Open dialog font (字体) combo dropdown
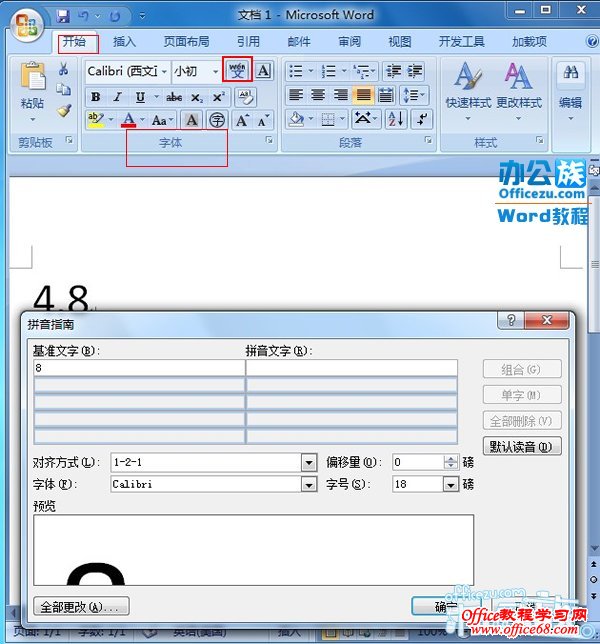 click(308, 485)
